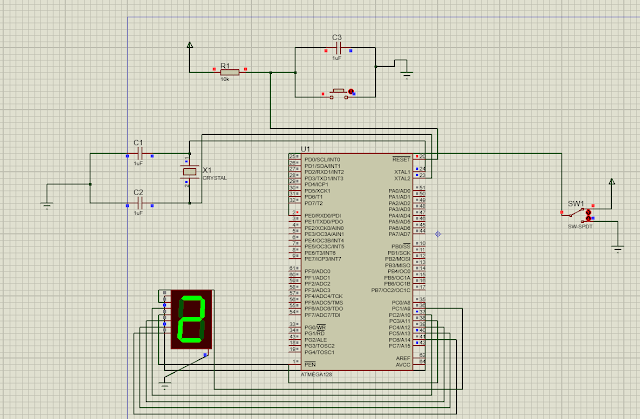
Task: Click the PEN pin label
Action: point(310,364)
